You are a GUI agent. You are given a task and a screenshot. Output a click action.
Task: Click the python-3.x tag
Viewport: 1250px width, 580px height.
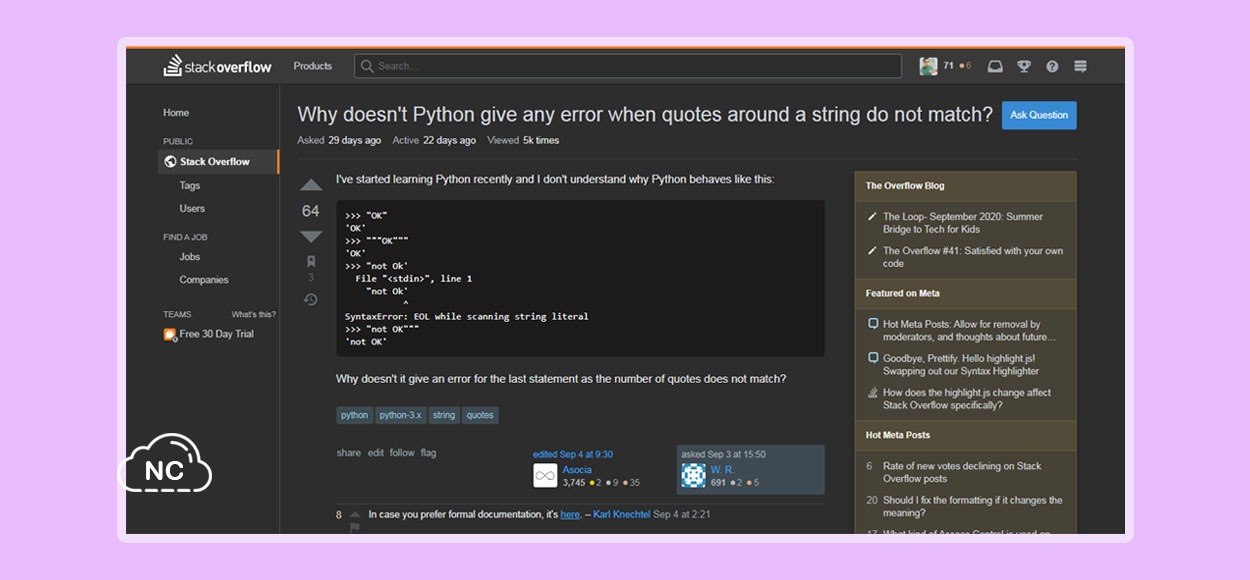coord(401,415)
